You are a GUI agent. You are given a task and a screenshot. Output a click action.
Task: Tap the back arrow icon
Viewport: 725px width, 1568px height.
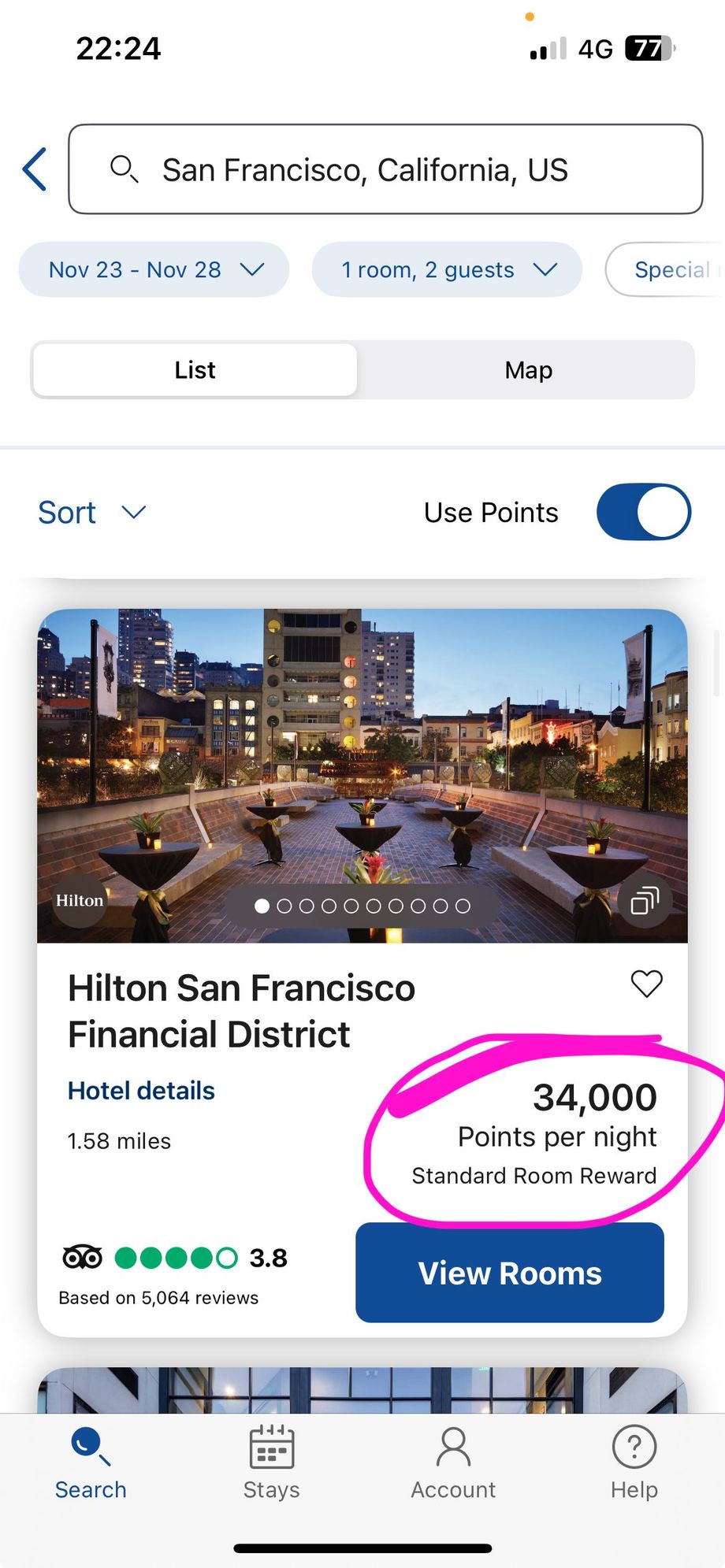coord(35,169)
